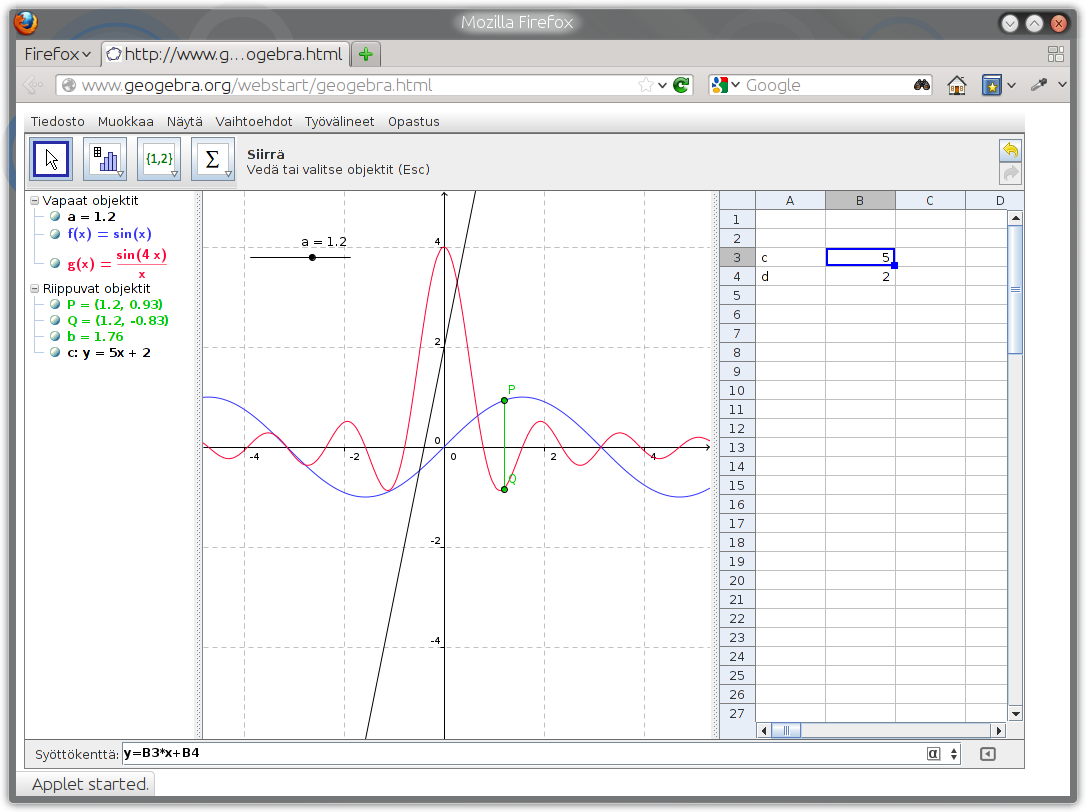Viewport: 1086px width, 812px height.
Task: Open the Vaihtoehdot menu
Action: 253,121
